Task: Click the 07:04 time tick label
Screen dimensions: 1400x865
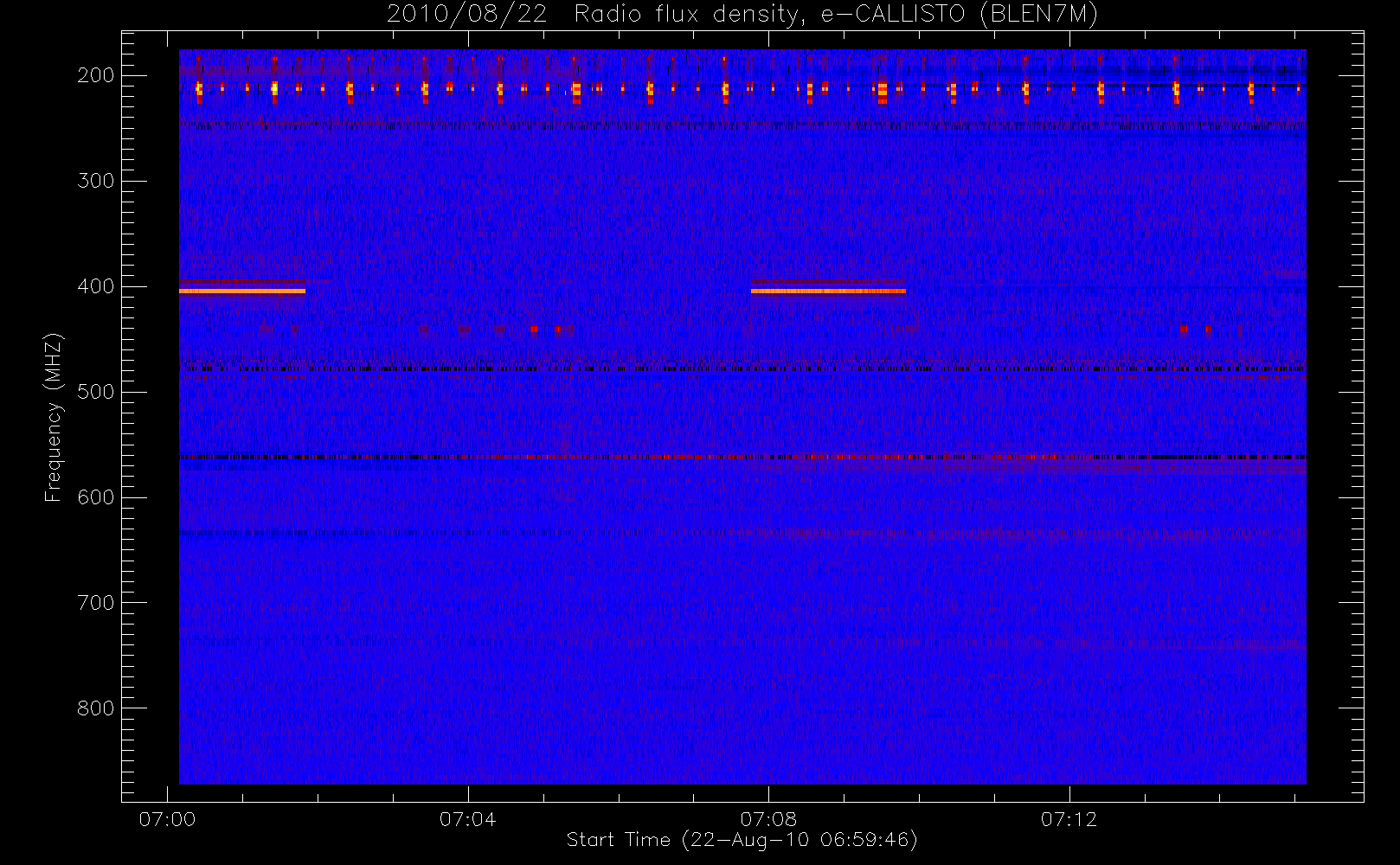Action: (468, 819)
